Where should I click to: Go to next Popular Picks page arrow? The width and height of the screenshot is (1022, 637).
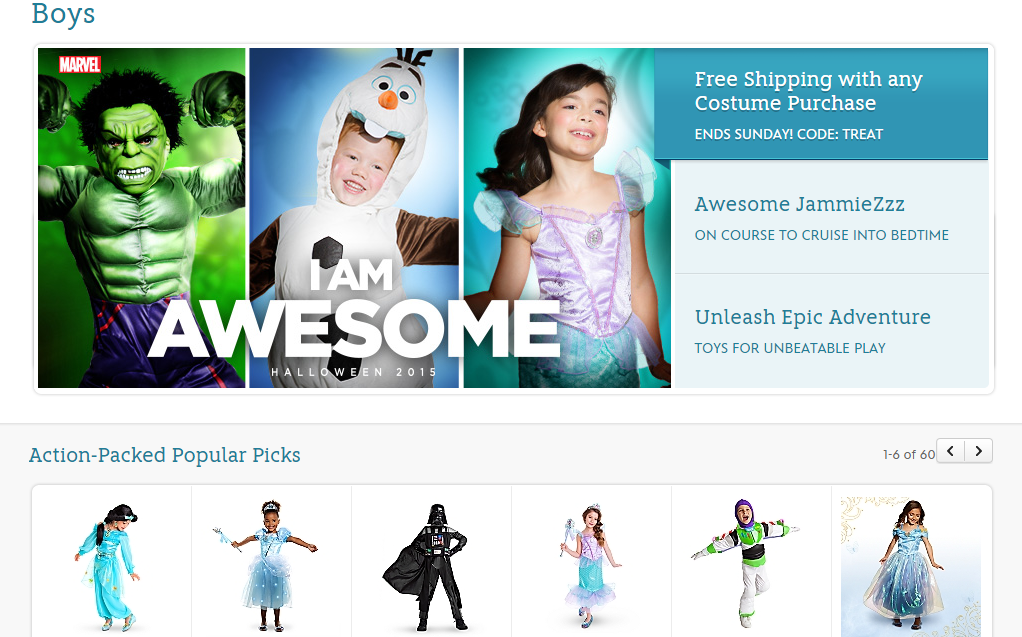coord(978,451)
